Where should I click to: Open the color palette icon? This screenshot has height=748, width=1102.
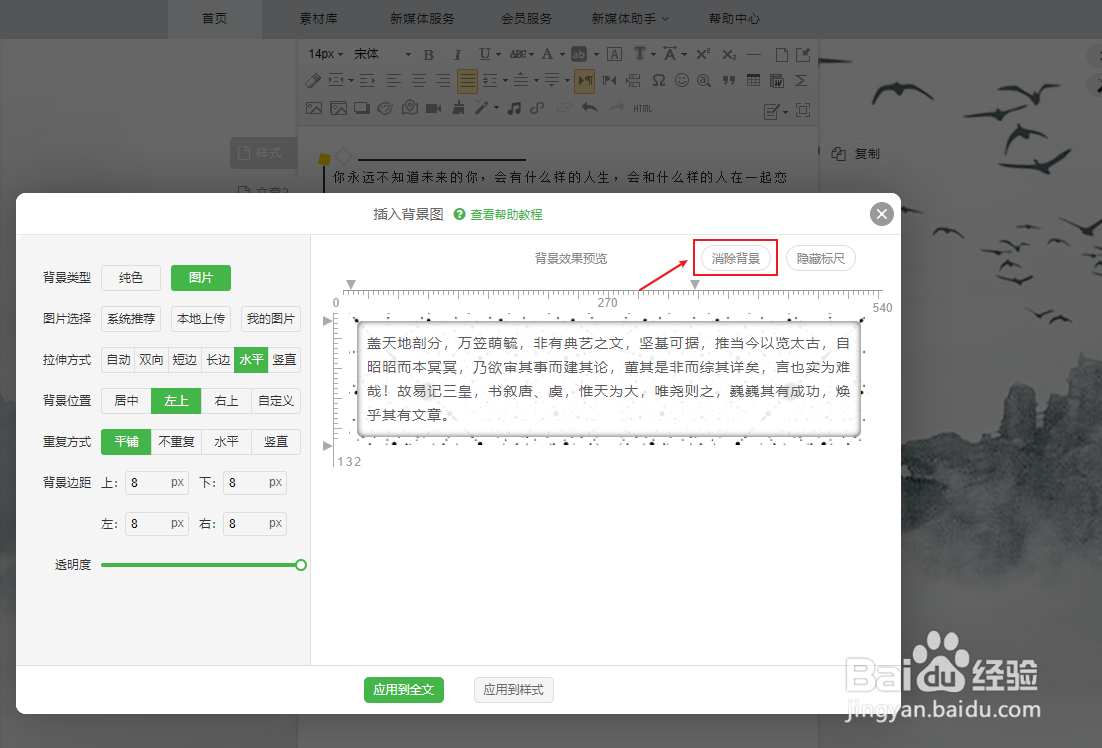coord(385,108)
